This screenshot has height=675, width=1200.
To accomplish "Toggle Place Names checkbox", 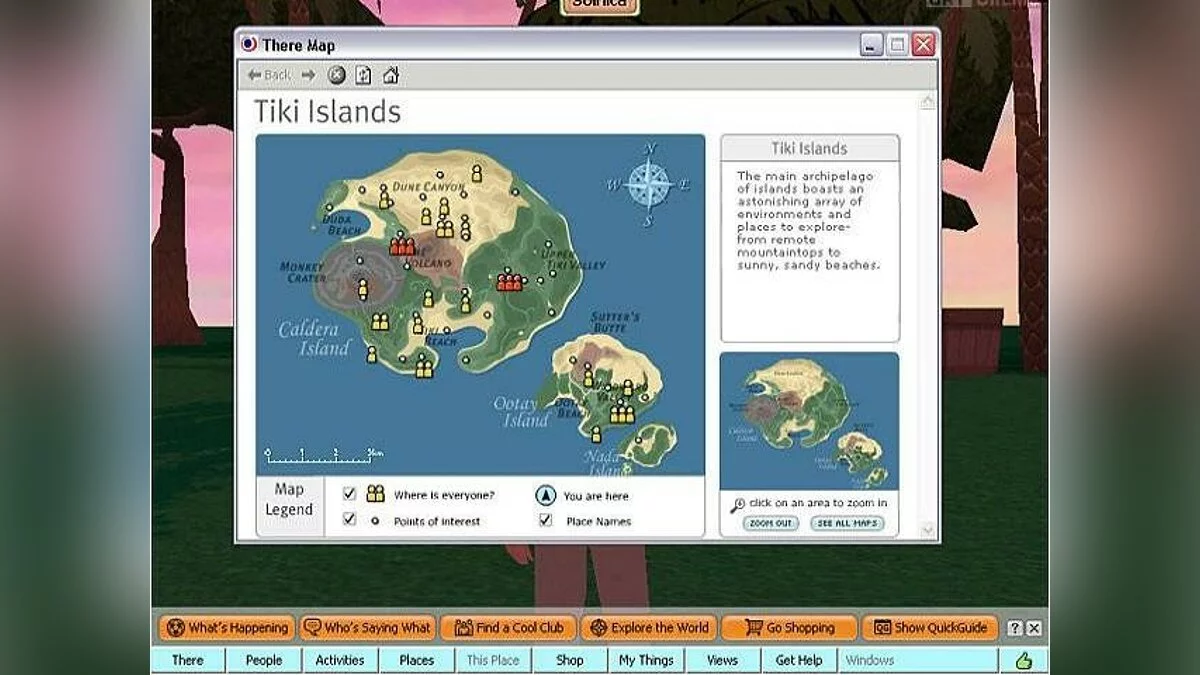I will click(545, 520).
